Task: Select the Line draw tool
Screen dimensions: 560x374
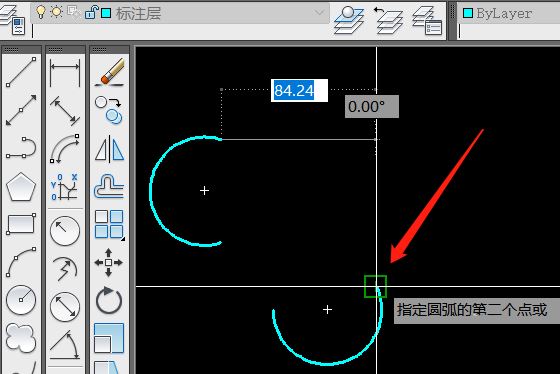Action: (x=21, y=72)
